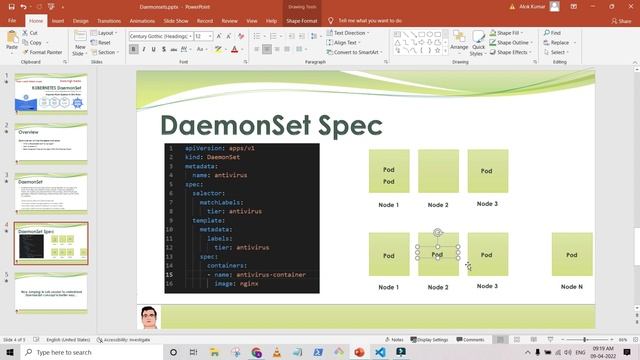Screen dimensions: 640x360
Task: Click Find in Editing group
Action: (x=552, y=33)
